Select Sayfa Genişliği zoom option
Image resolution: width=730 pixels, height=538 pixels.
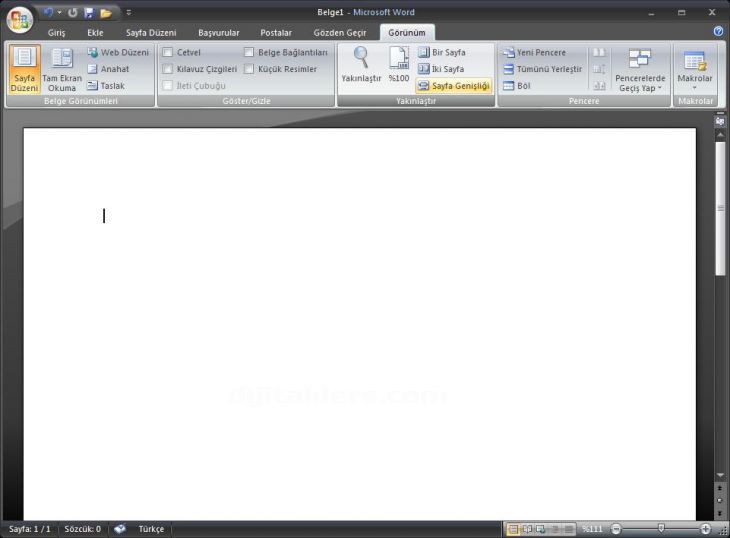(454, 86)
